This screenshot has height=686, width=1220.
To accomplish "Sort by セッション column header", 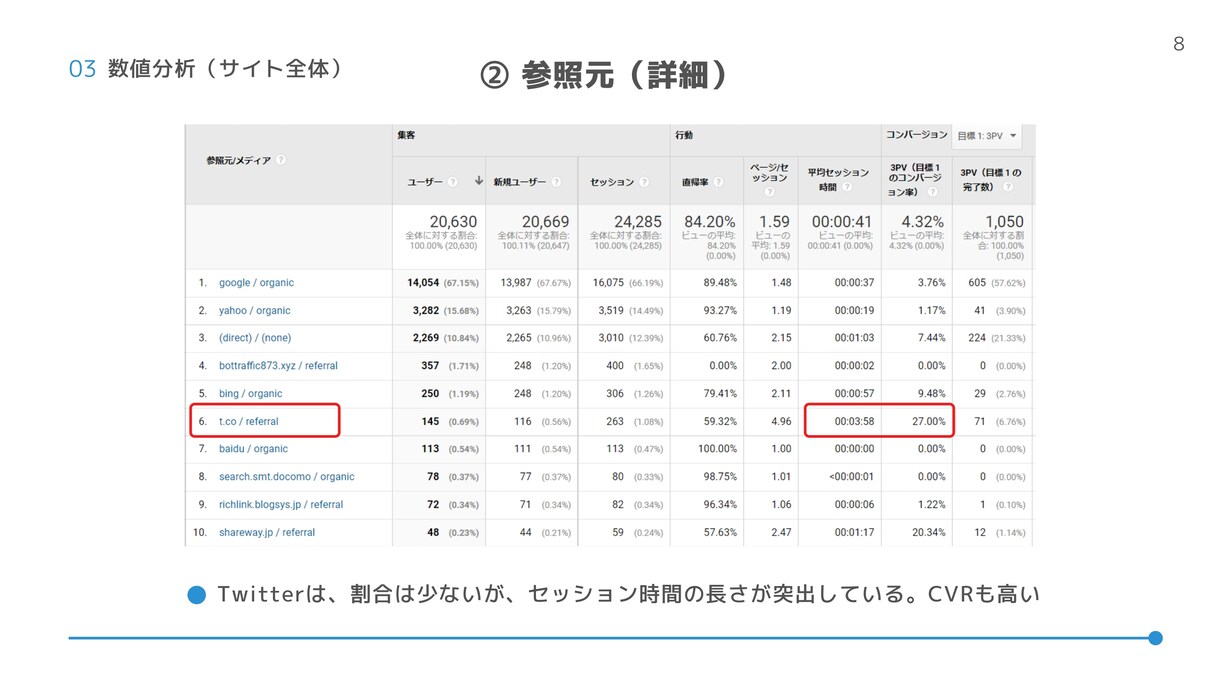I will click(x=612, y=182).
